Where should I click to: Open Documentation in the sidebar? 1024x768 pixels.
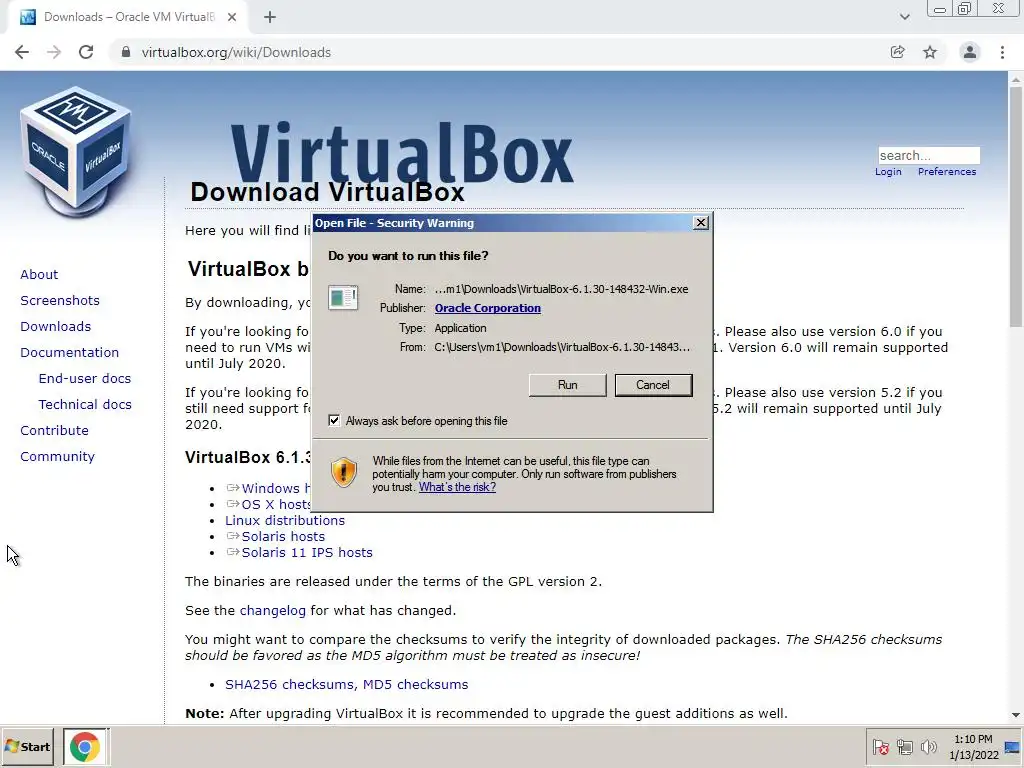70,353
